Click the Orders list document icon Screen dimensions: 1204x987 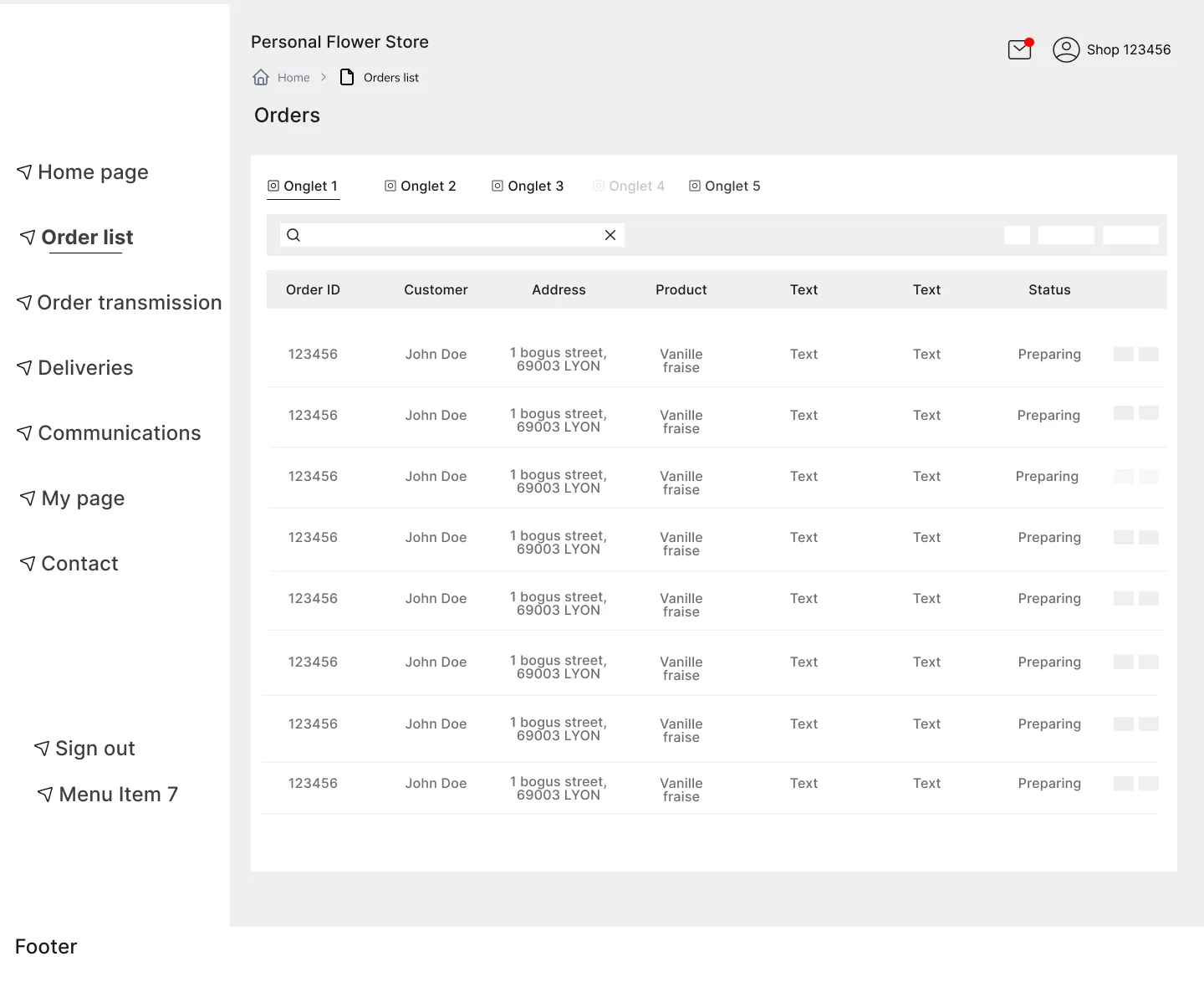347,77
